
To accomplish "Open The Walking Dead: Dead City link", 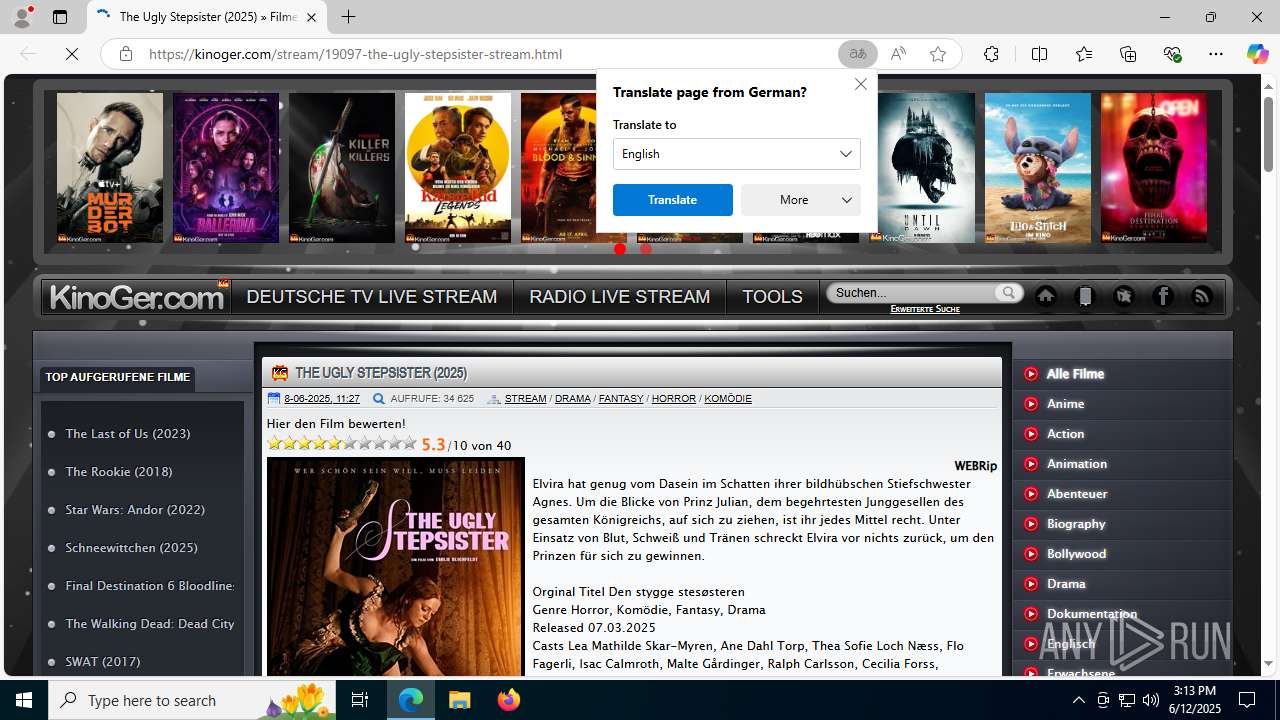I will [150, 623].
